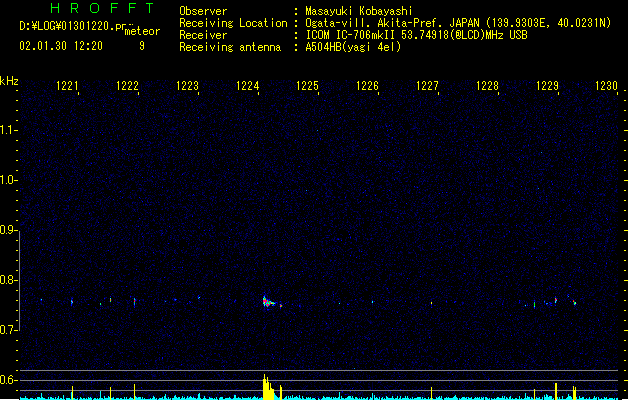
Task: Click the 1227 time marker
Action: (x=427, y=86)
